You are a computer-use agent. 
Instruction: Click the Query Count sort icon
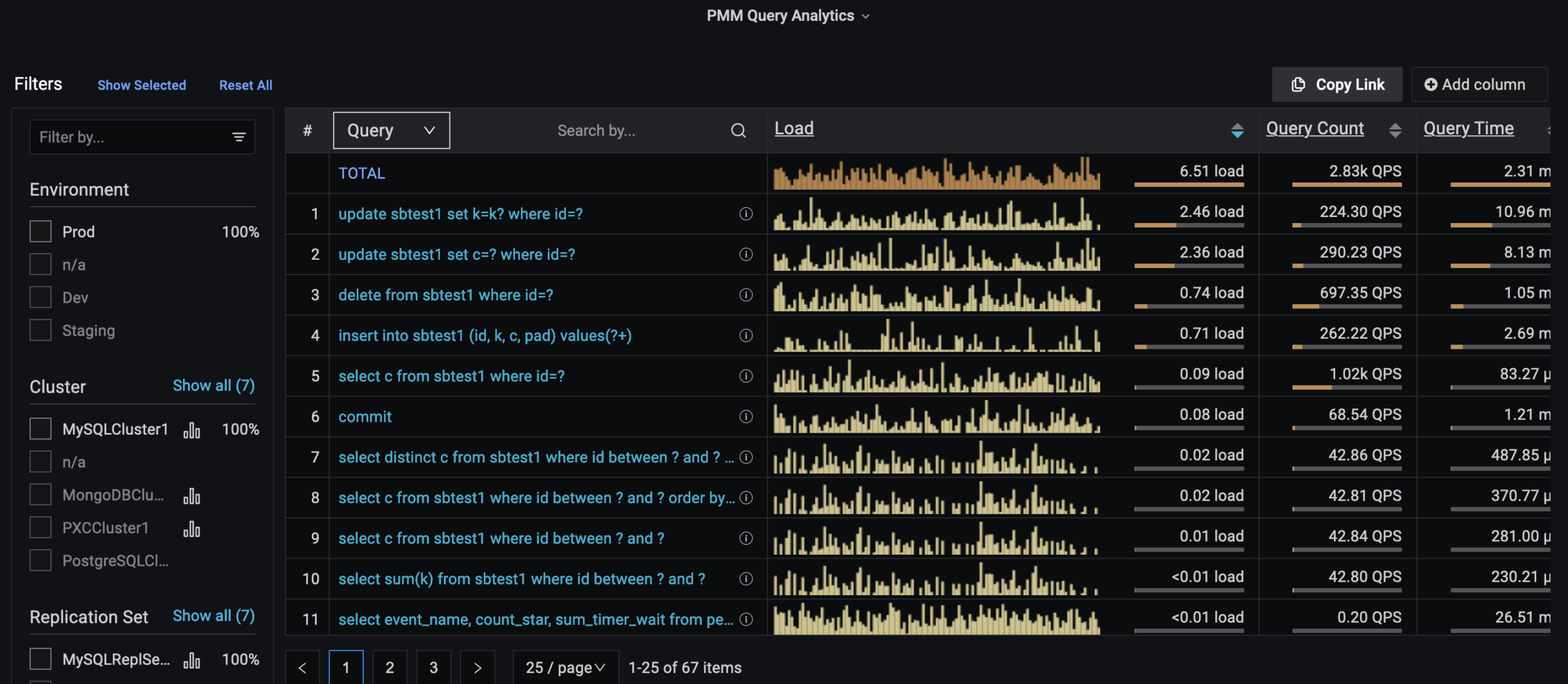(x=1395, y=131)
